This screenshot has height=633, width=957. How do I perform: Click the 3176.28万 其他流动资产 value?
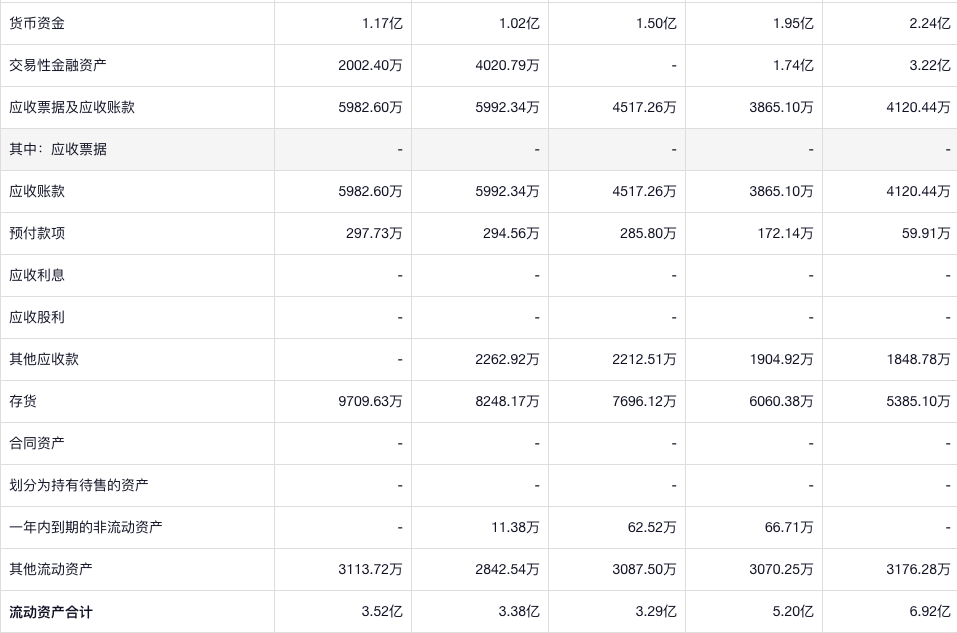point(918,569)
